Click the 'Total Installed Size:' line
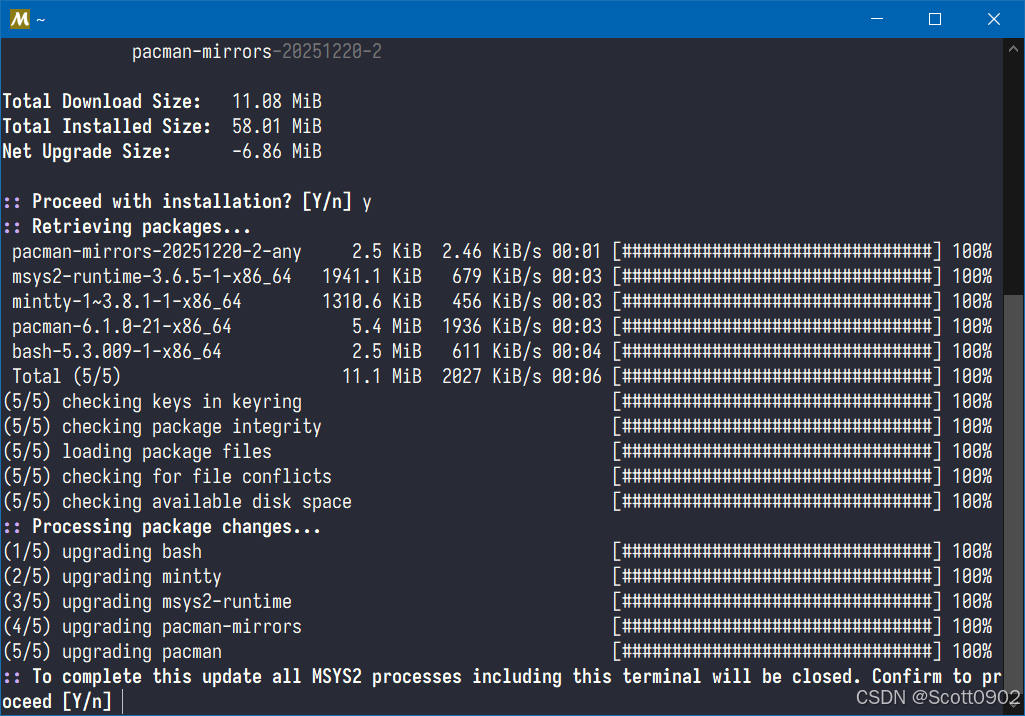 point(162,126)
